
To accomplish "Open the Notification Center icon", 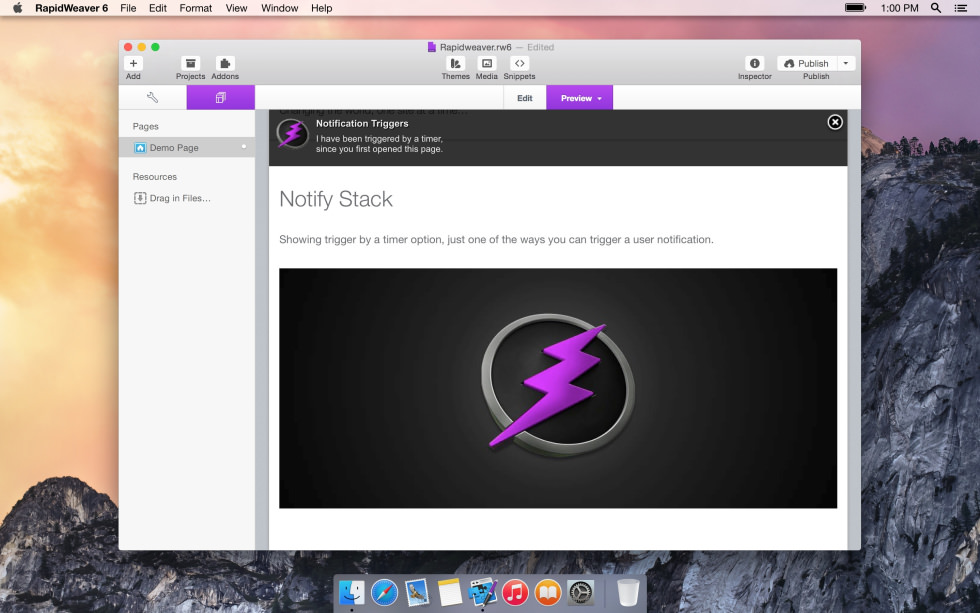I will pos(961,8).
